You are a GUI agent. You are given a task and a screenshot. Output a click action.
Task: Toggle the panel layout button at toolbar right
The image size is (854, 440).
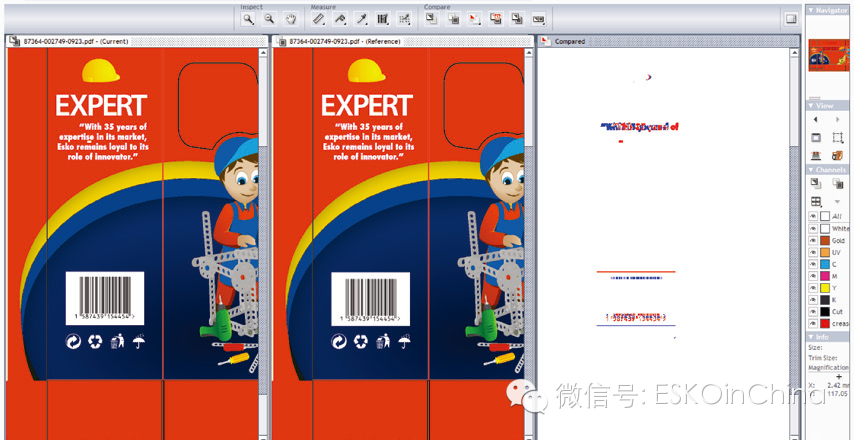(791, 19)
